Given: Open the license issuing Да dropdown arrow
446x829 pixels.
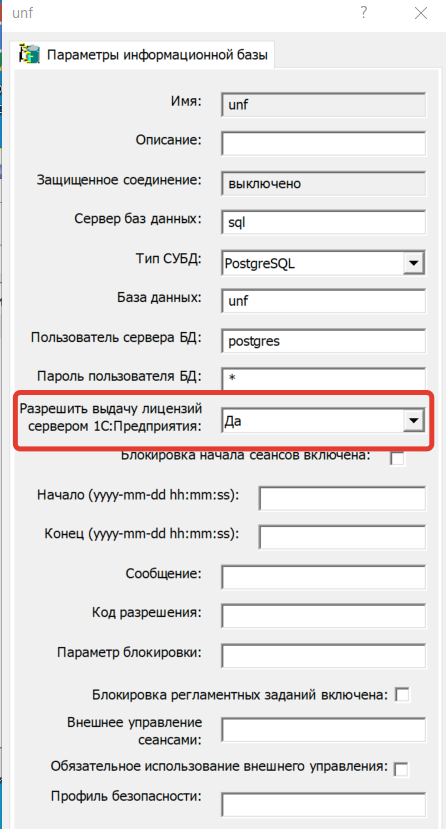Looking at the screenshot, I should pyautogui.click(x=414, y=421).
